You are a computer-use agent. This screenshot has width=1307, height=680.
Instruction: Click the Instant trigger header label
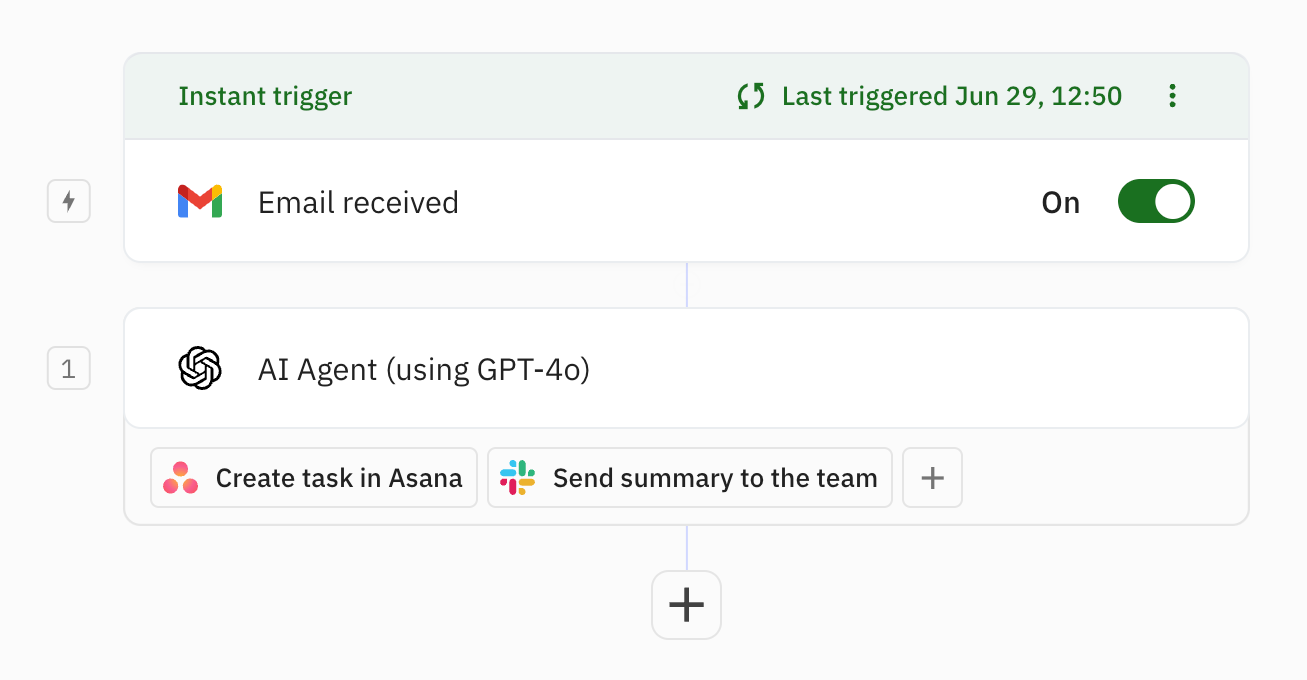click(x=265, y=96)
